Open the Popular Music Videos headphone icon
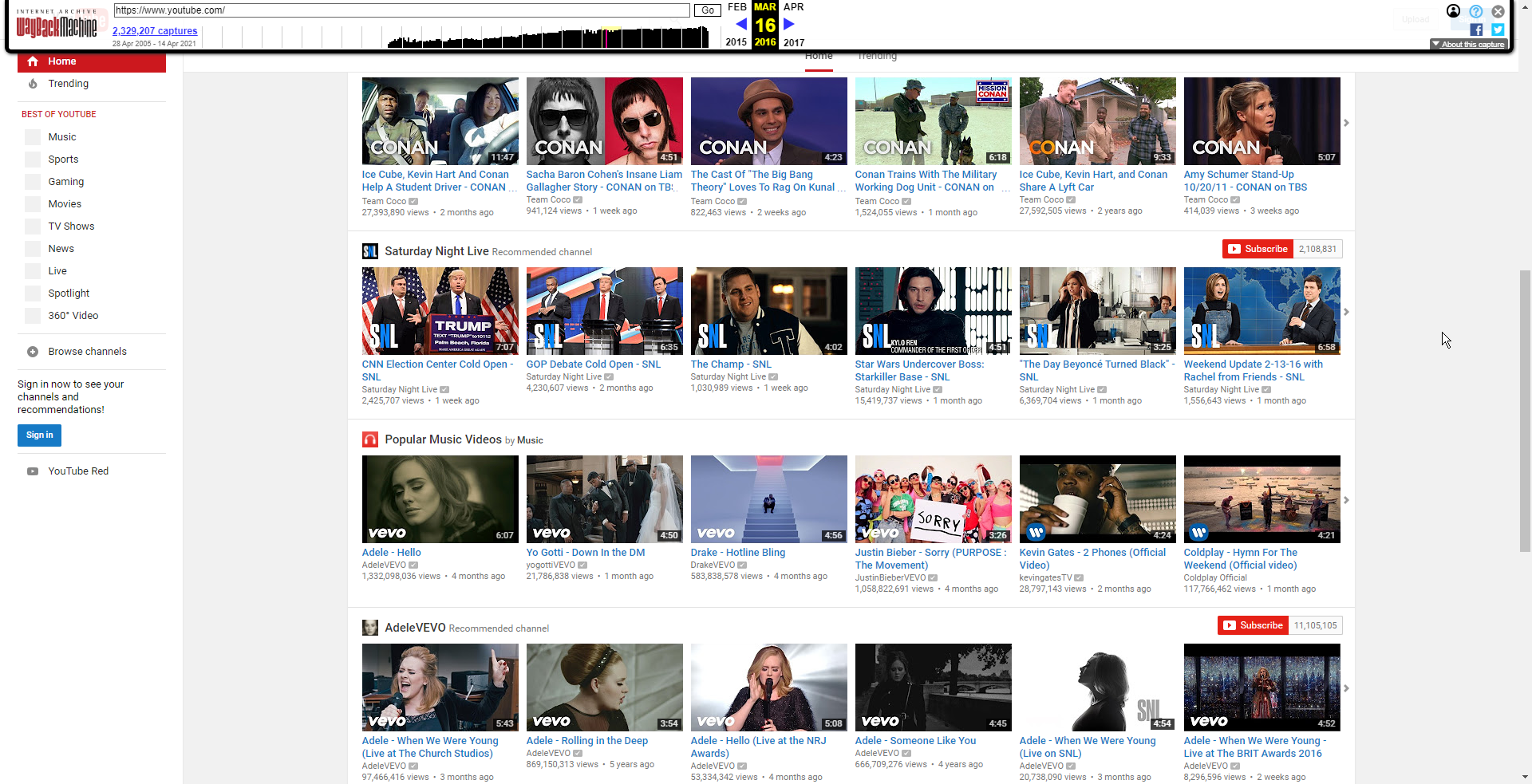 coord(370,439)
